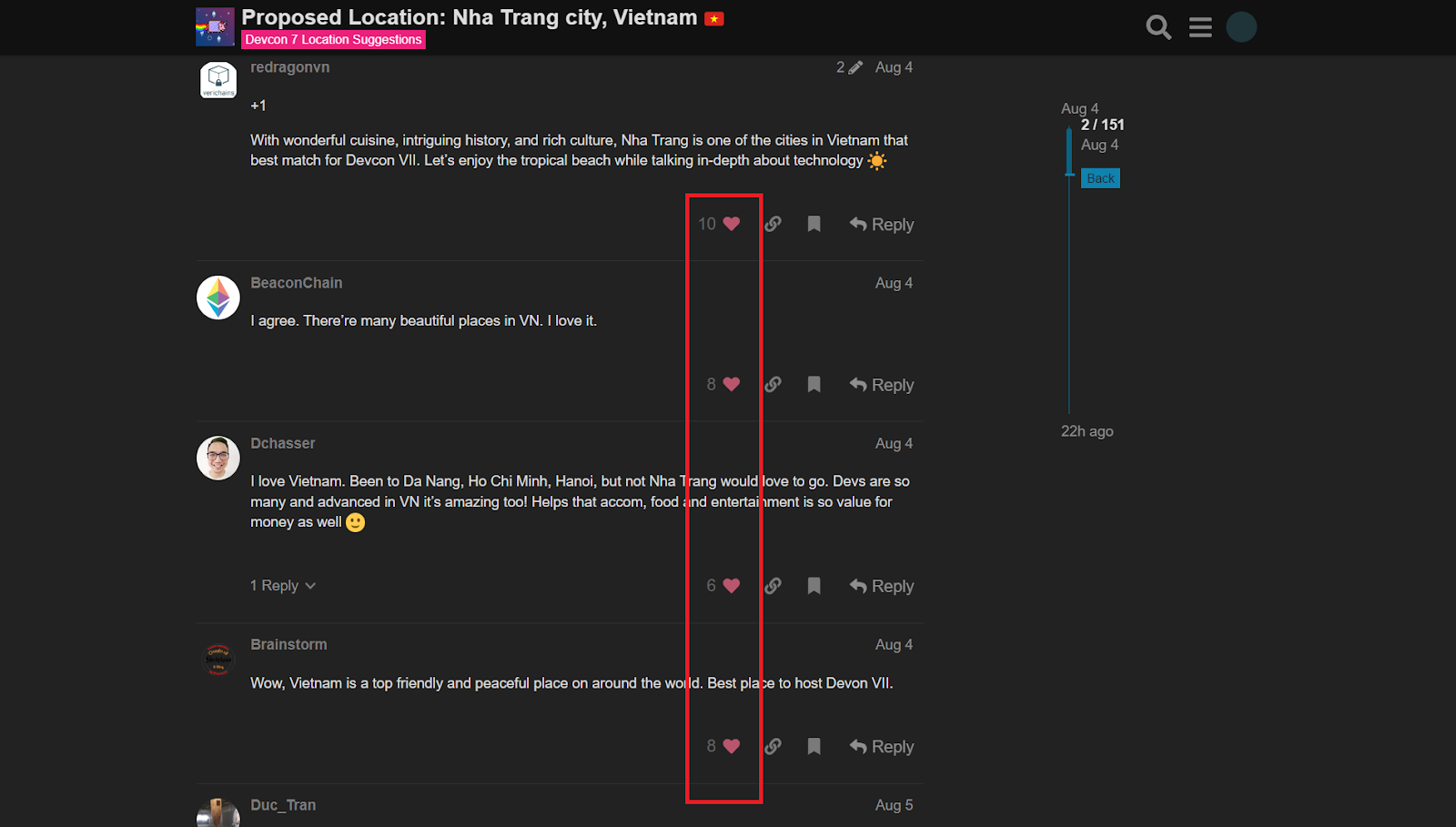The image size is (1456, 827).
Task: Like redragonvn's post with 10 hearts
Action: [732, 224]
